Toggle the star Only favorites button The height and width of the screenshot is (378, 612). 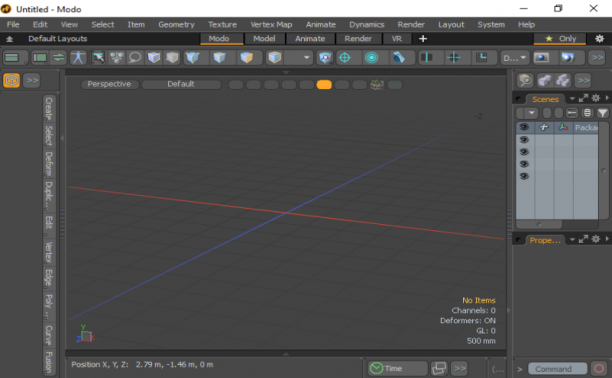point(560,39)
